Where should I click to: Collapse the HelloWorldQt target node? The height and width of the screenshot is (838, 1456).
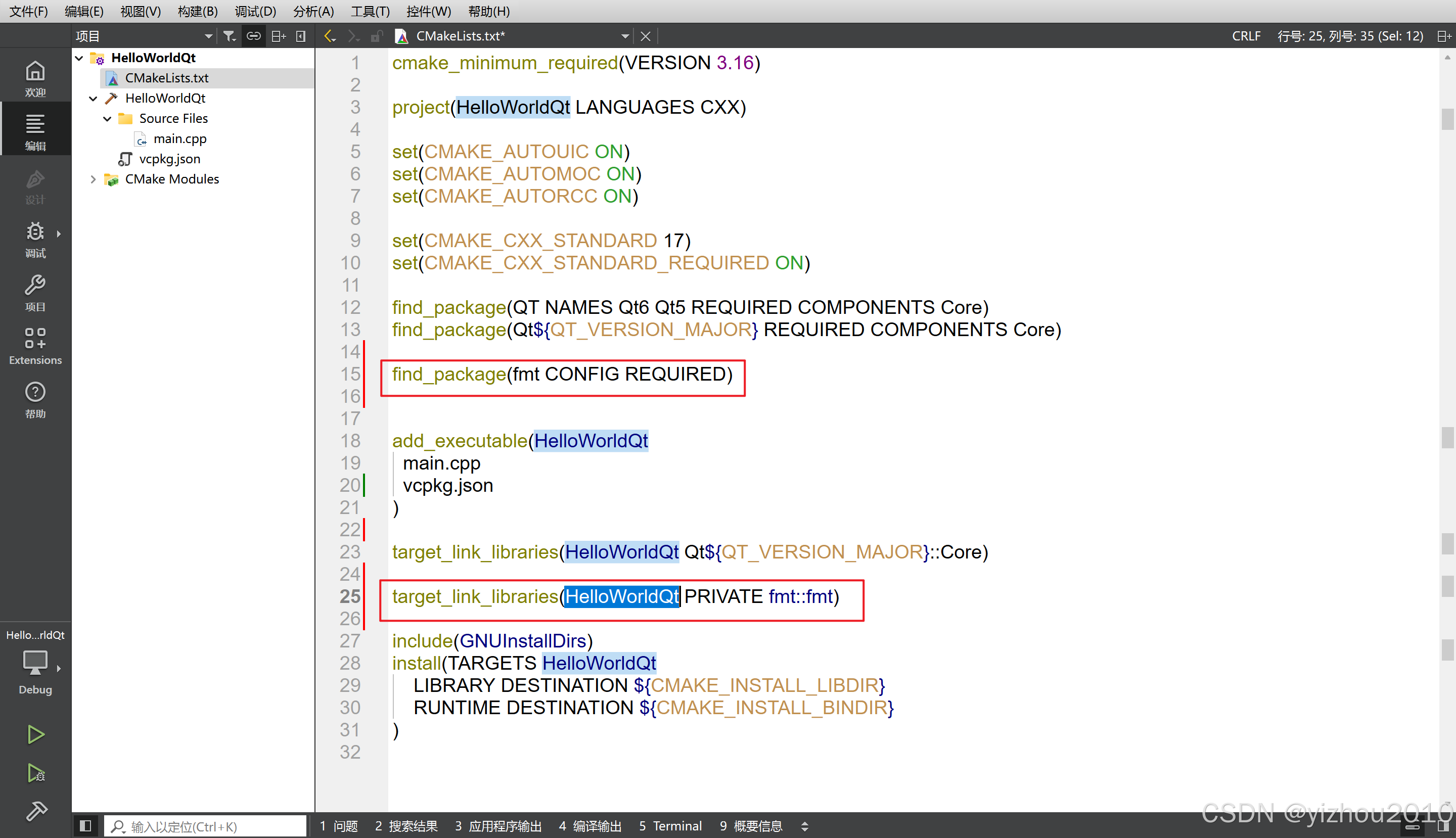tap(93, 99)
